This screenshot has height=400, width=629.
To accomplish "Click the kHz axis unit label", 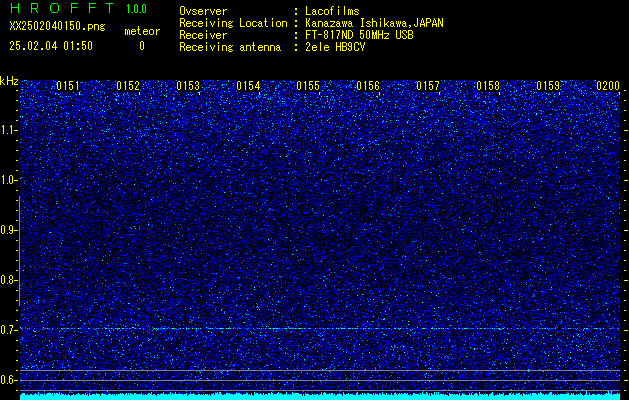I will pos(9,81).
